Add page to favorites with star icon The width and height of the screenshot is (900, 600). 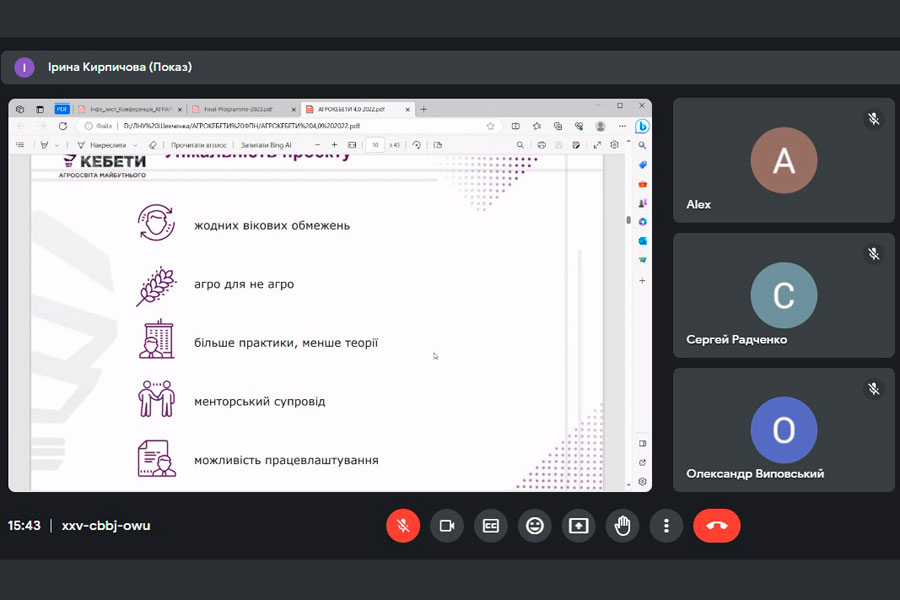tap(490, 126)
